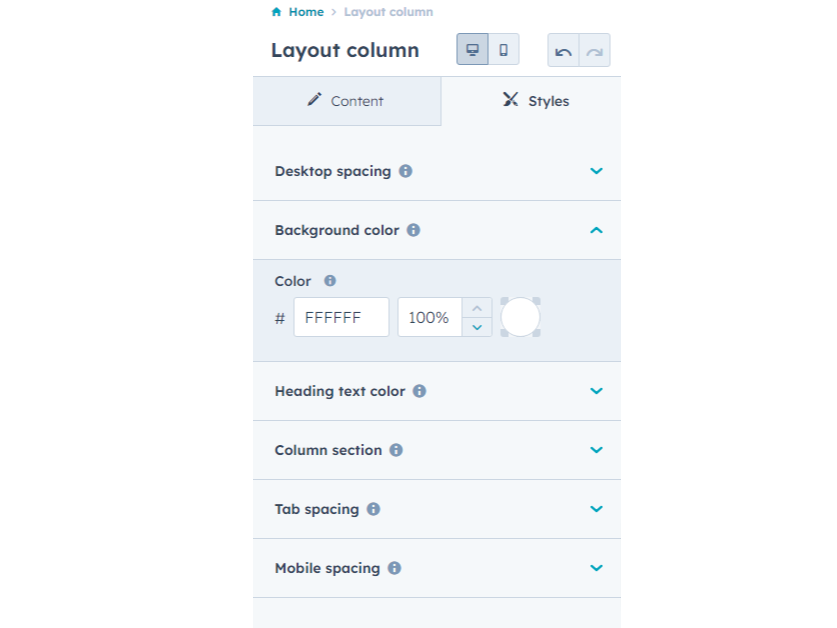The height and width of the screenshot is (628, 837).
Task: Click the Home breadcrumb icon
Action: click(x=276, y=11)
